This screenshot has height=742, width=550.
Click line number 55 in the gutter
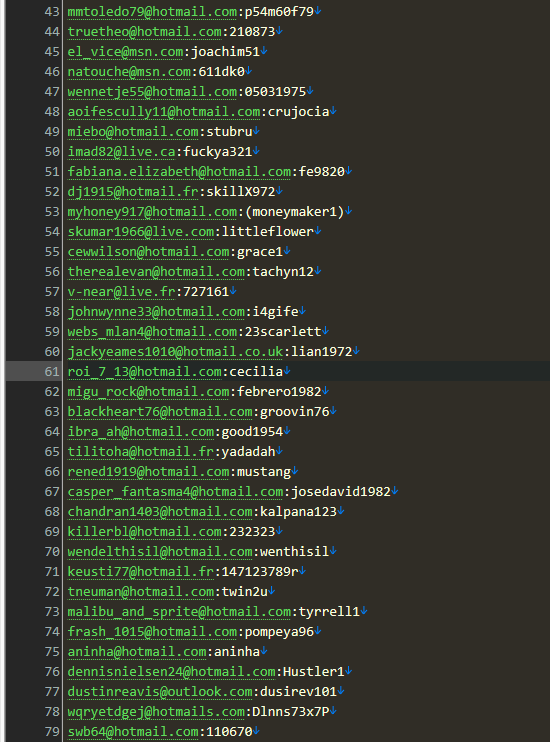click(x=52, y=252)
